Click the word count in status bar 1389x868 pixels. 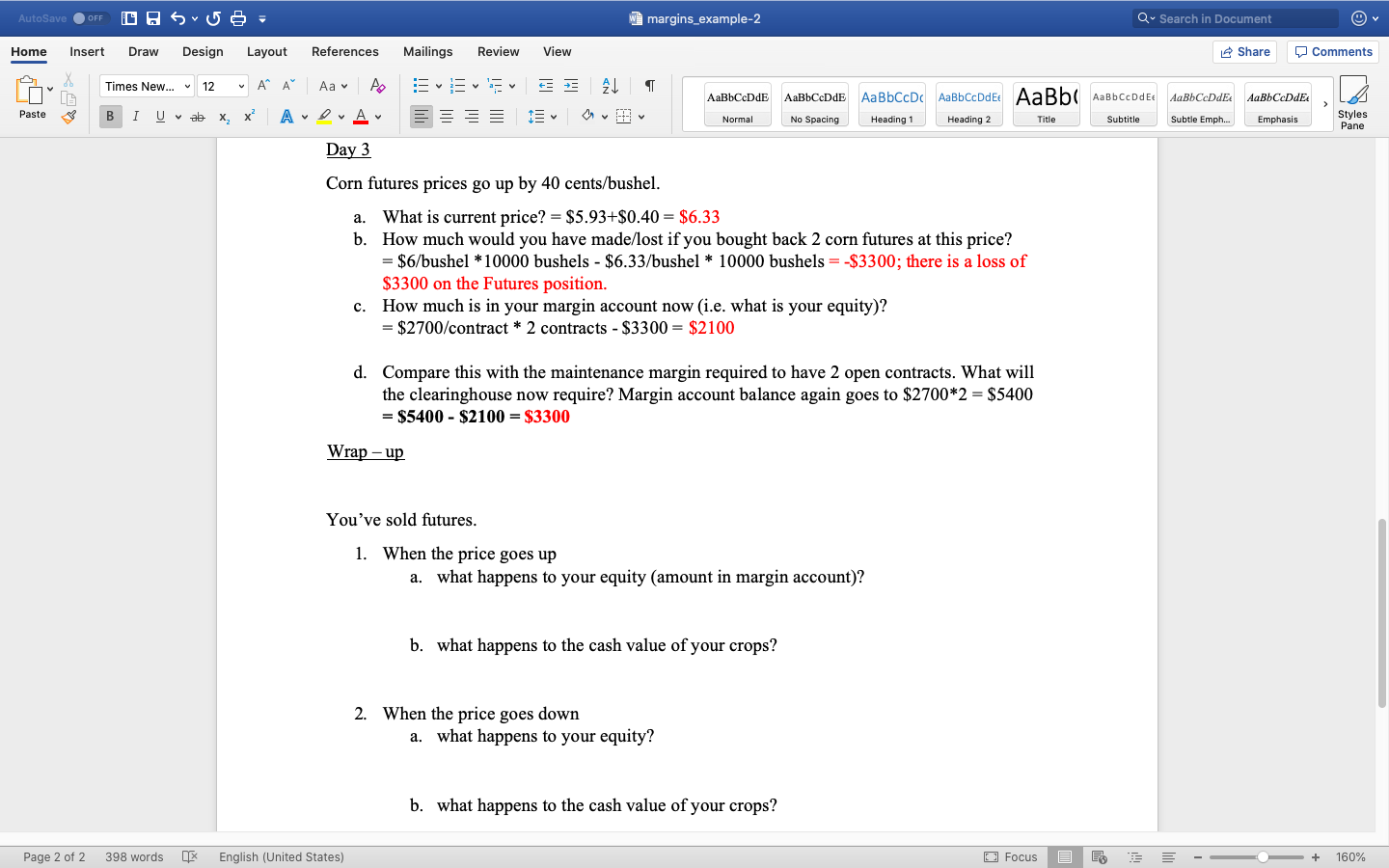click(x=133, y=856)
